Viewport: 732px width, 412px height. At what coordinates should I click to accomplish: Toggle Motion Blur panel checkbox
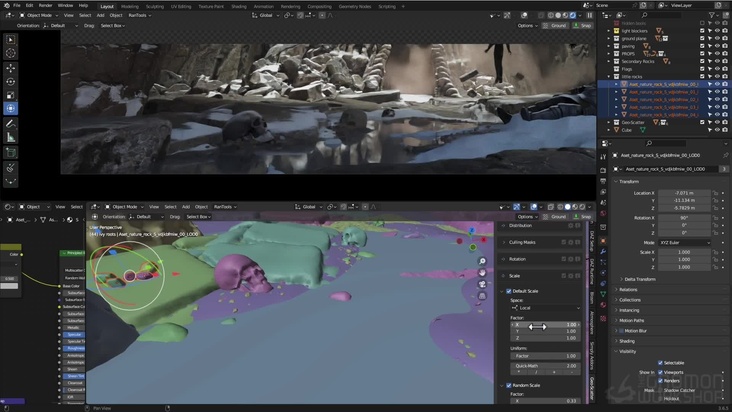(x=621, y=331)
